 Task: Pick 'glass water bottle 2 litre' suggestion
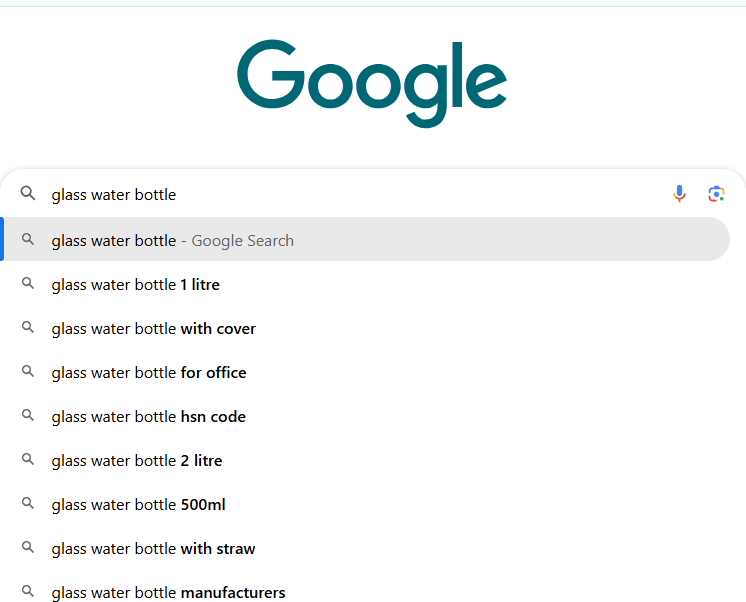[137, 461]
